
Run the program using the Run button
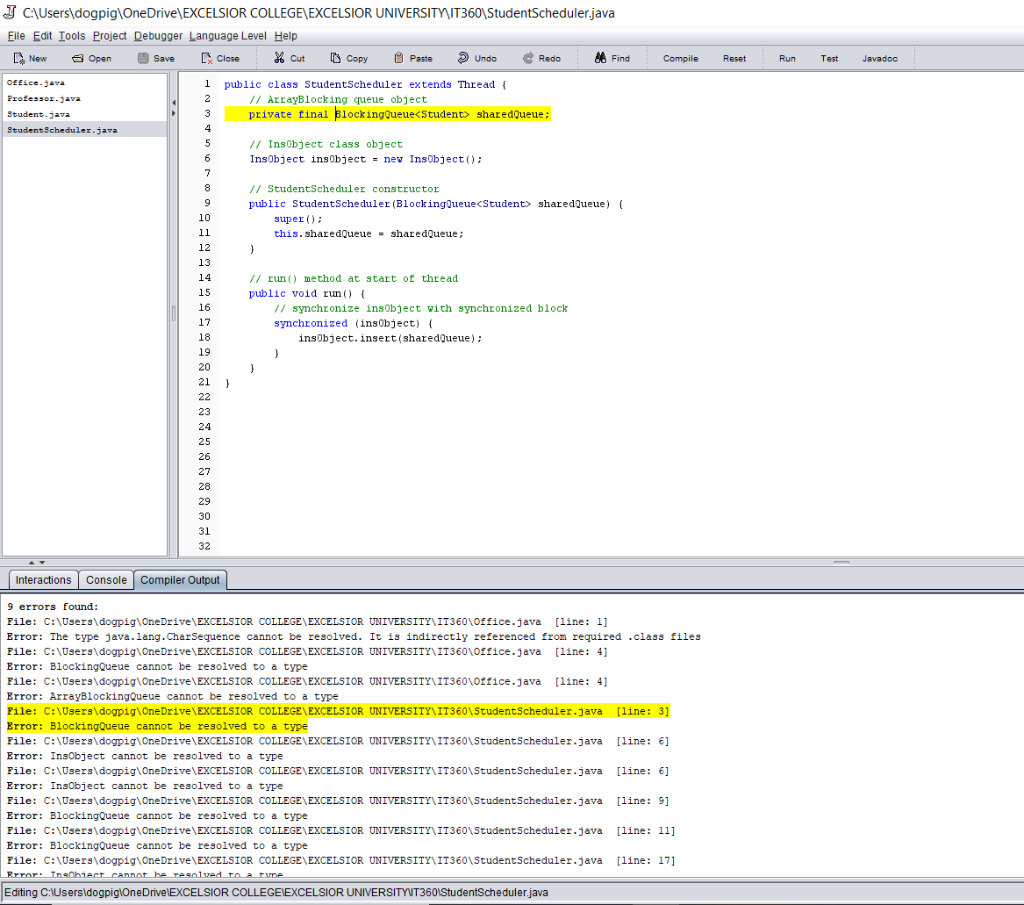pos(787,57)
